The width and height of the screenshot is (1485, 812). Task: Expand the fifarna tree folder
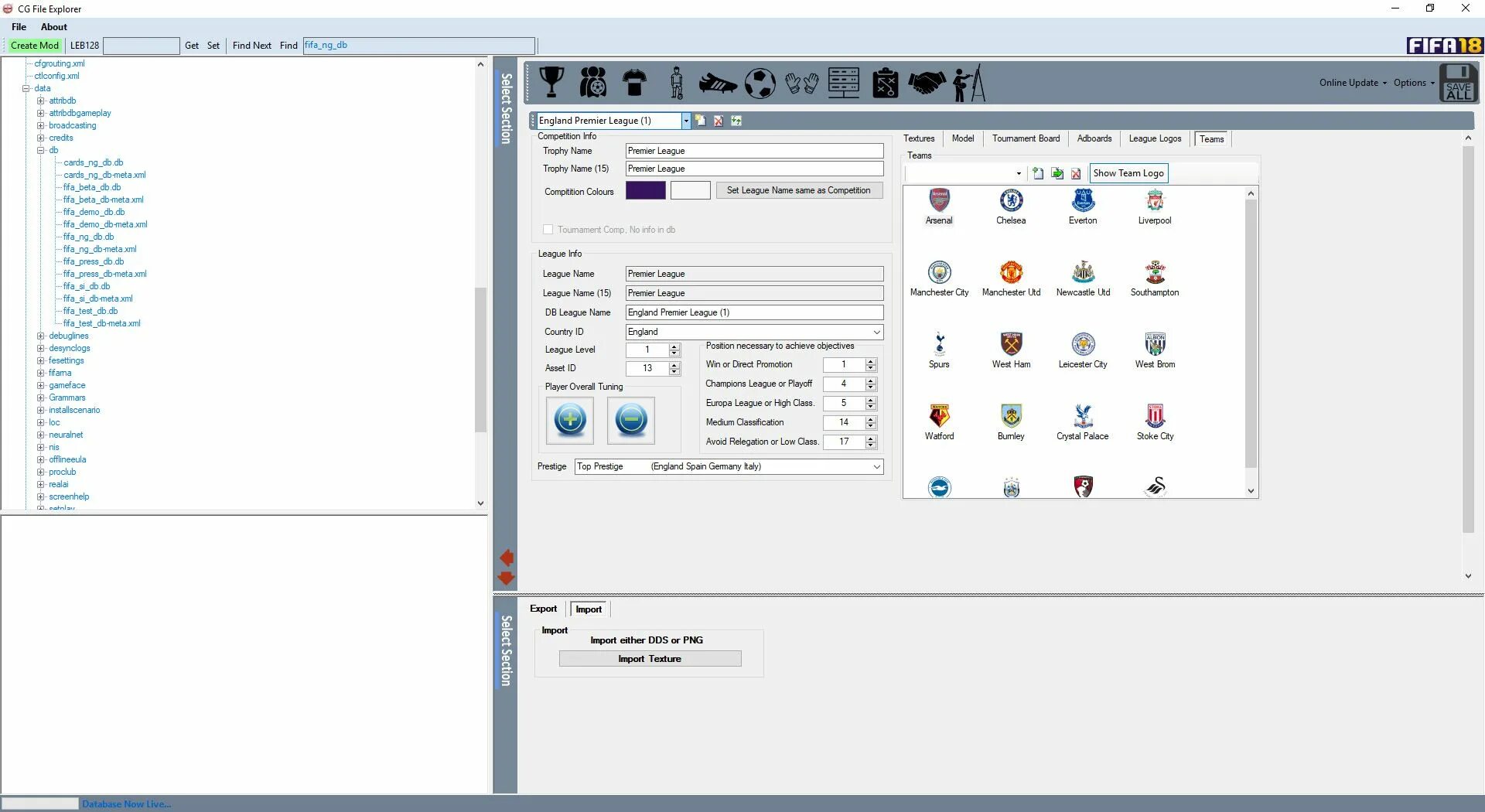(40, 373)
